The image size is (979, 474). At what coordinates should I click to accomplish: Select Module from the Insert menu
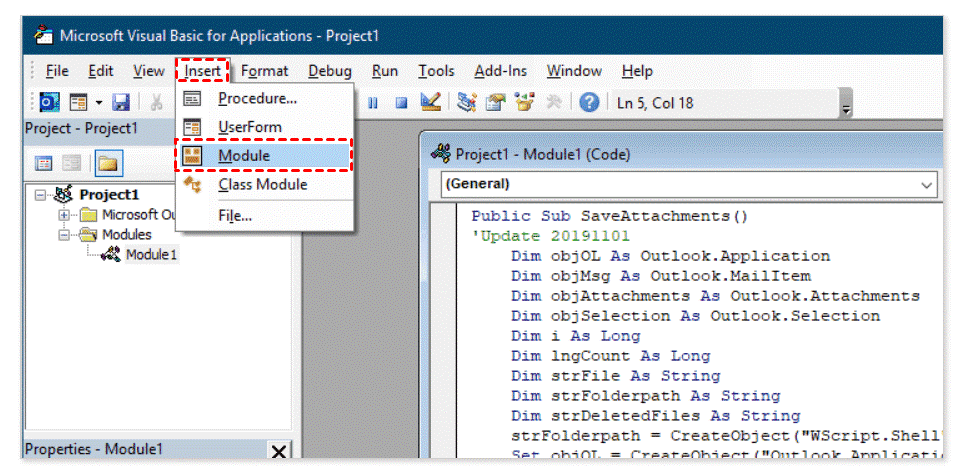pyautogui.click(x=244, y=156)
